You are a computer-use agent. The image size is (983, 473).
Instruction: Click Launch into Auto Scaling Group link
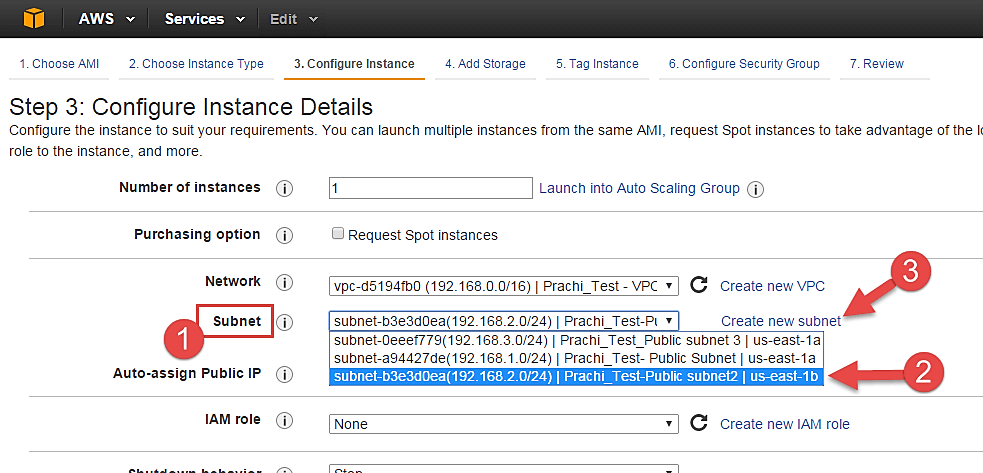[639, 188]
